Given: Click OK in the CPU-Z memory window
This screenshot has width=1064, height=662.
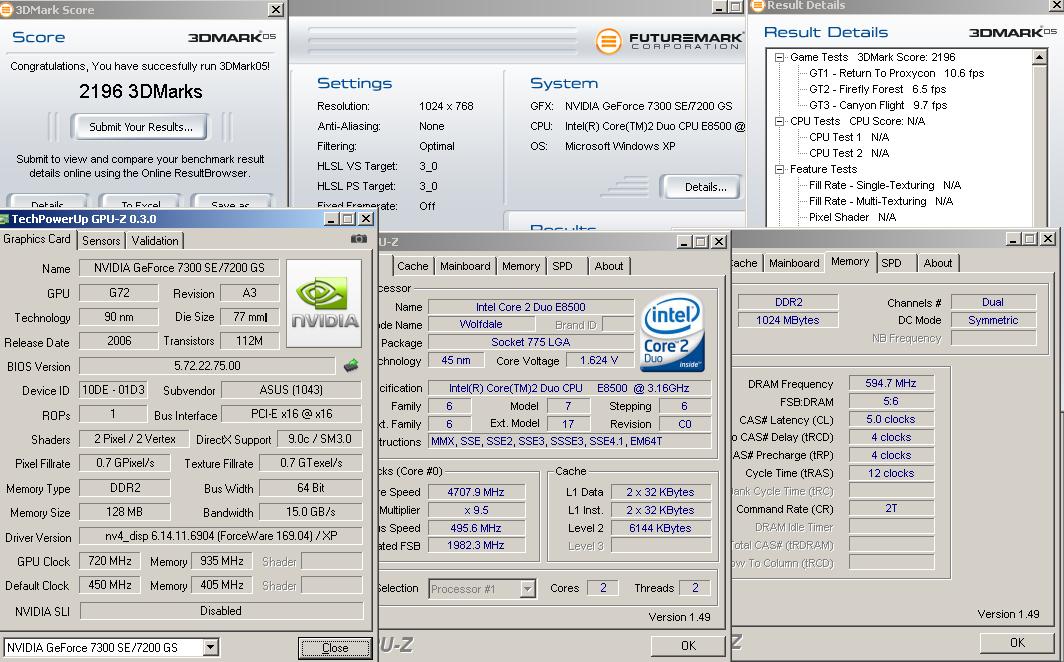Looking at the screenshot, I should (1017, 642).
